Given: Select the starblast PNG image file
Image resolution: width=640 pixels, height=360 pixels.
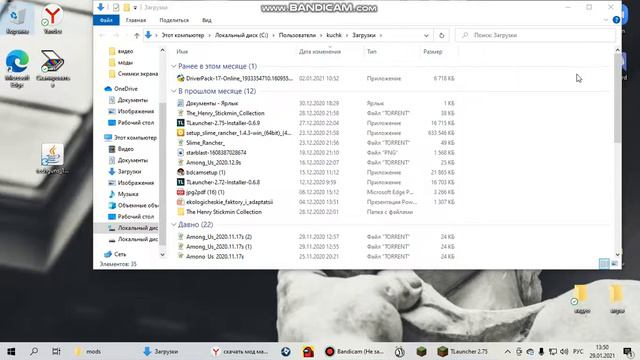Looking at the screenshot, I should (216, 153).
